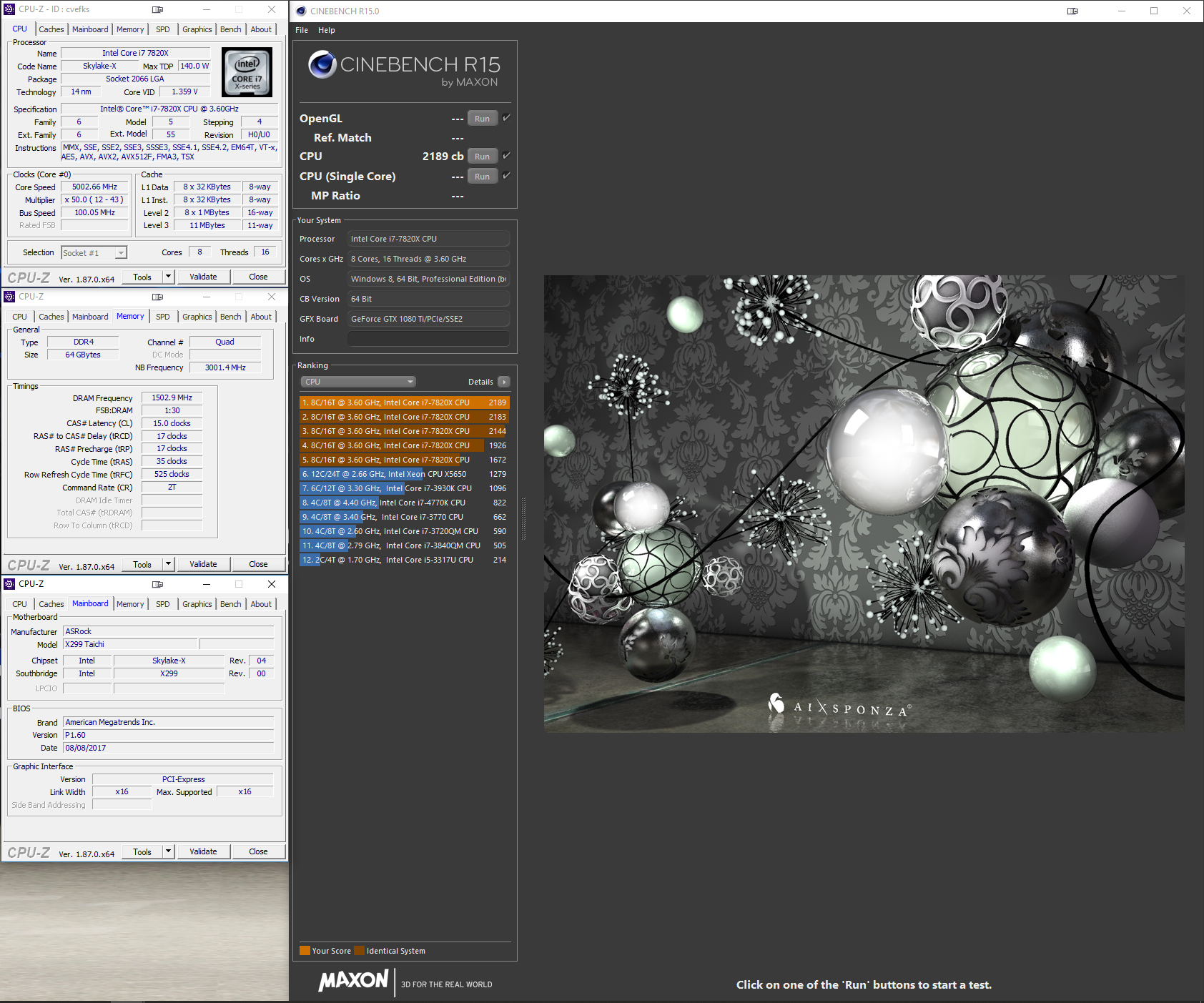Select ranking row with score 1672
This screenshot has height=1003, width=1204.
405,460
